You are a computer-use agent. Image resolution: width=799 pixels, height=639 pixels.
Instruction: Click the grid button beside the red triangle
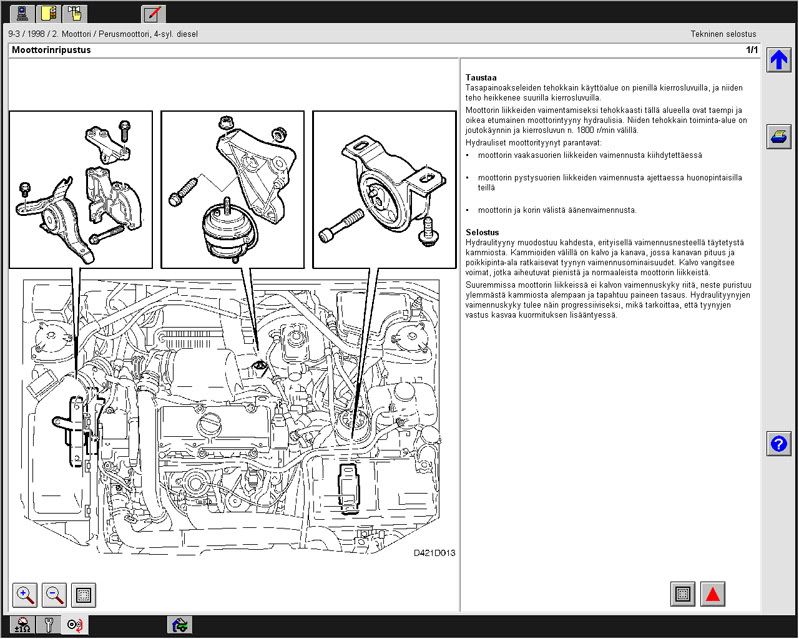point(683,594)
